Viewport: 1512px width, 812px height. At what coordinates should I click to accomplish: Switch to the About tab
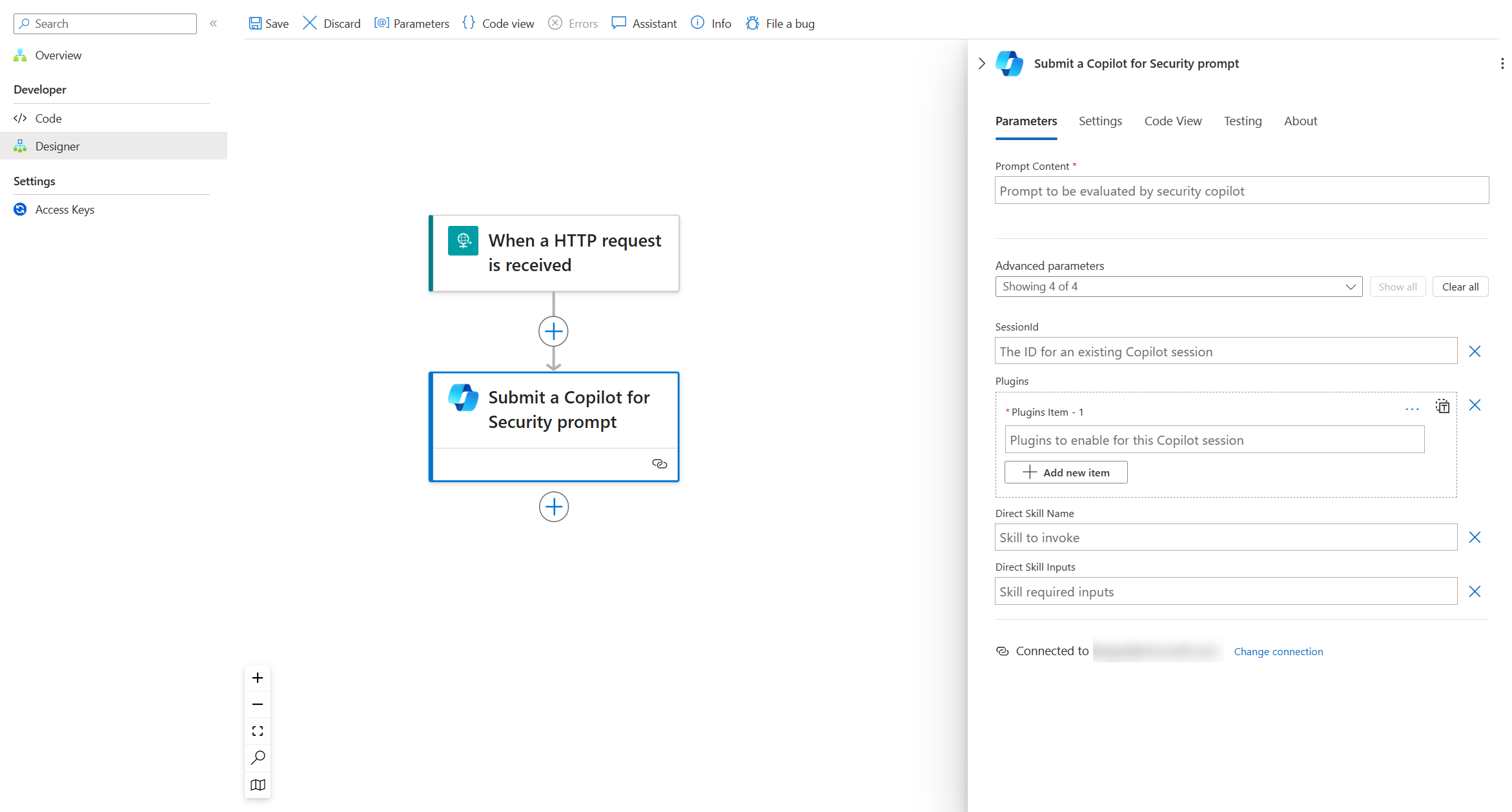[x=1300, y=121]
